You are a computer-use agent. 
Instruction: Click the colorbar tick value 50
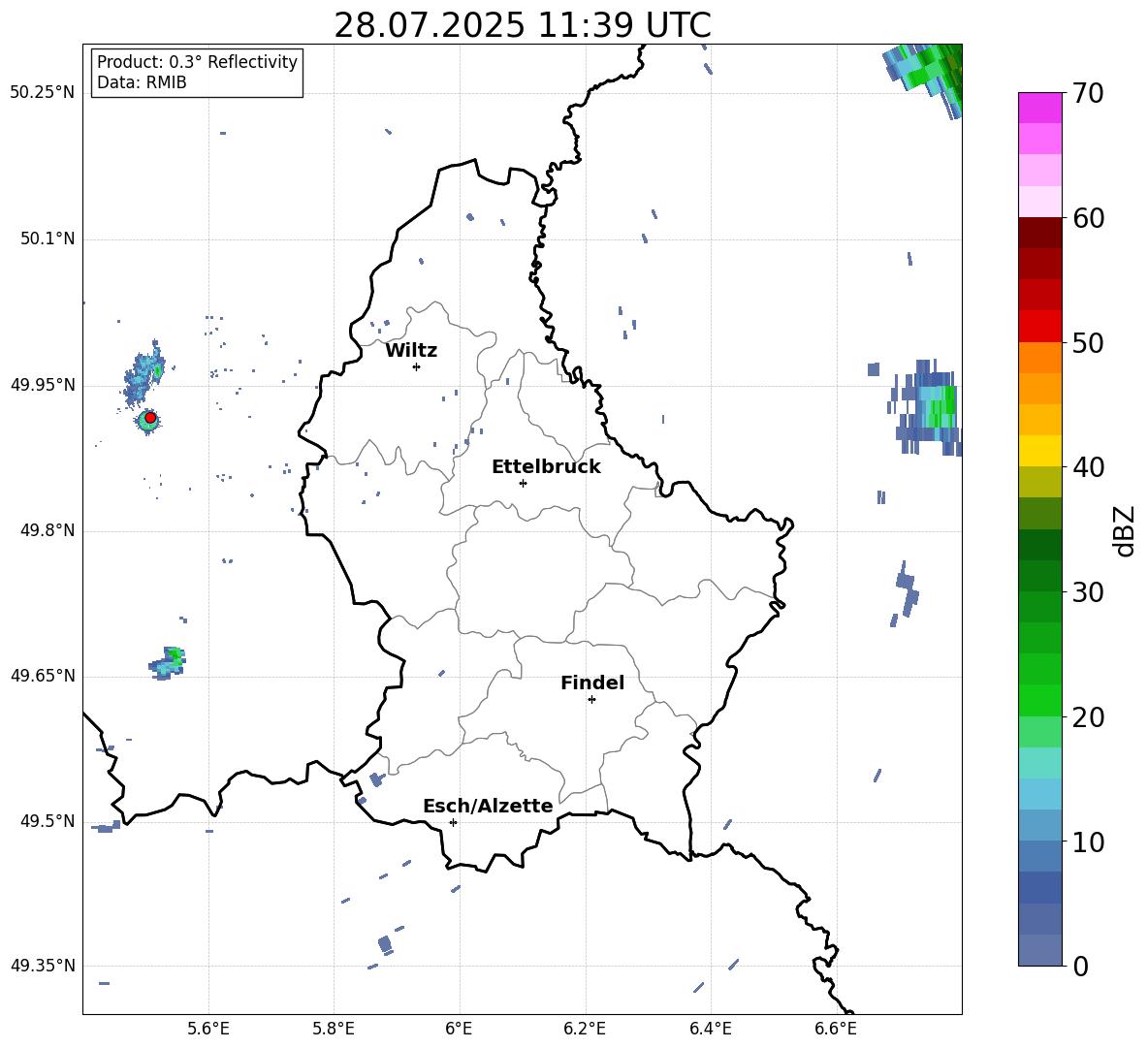click(1088, 342)
